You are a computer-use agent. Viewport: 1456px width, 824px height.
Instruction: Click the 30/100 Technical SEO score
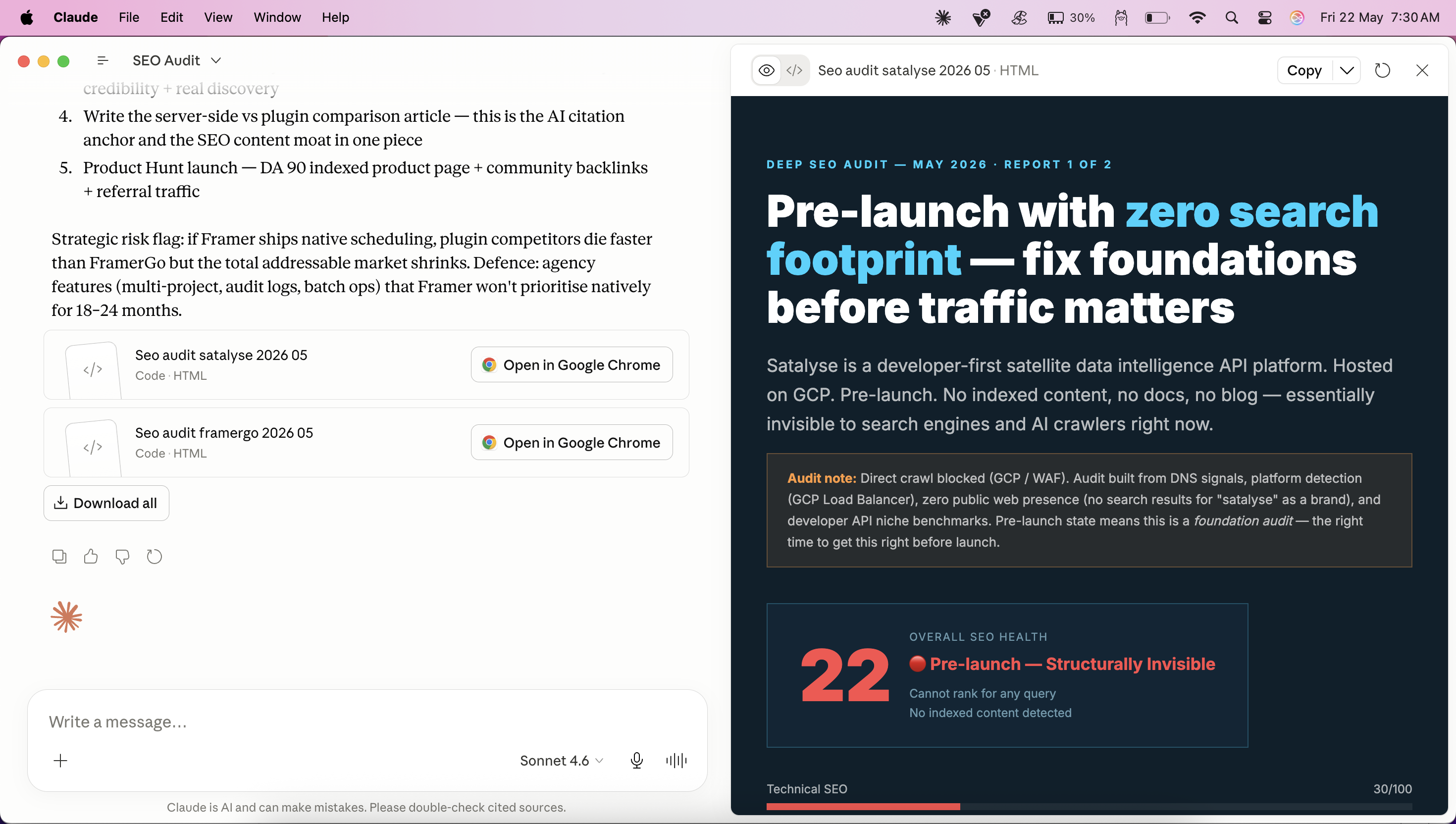pyautogui.click(x=1392, y=789)
